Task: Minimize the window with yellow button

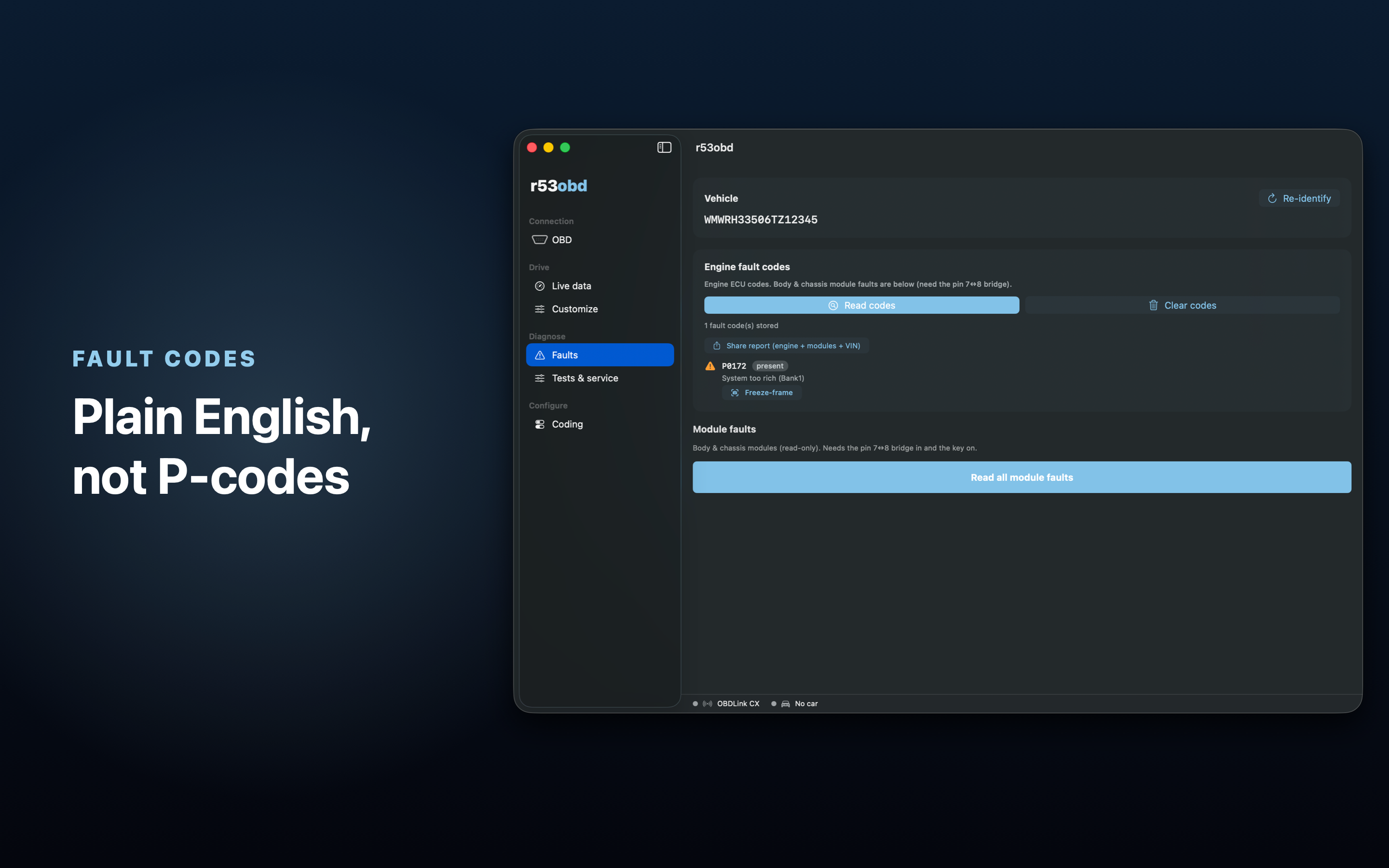Action: pyautogui.click(x=548, y=148)
